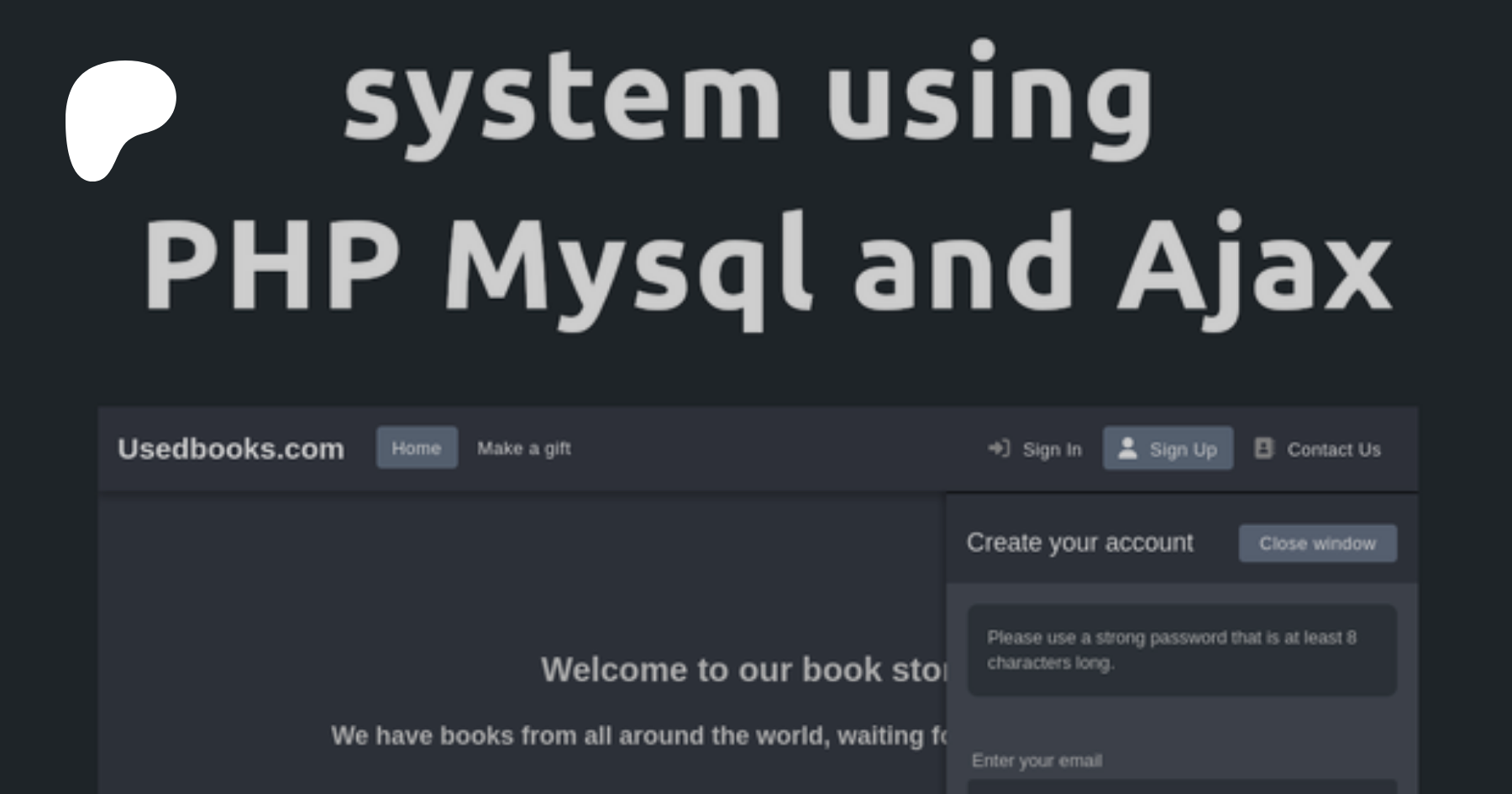This screenshot has width=1512, height=794.
Task: Click the Sign Up person icon
Action: click(x=1127, y=449)
